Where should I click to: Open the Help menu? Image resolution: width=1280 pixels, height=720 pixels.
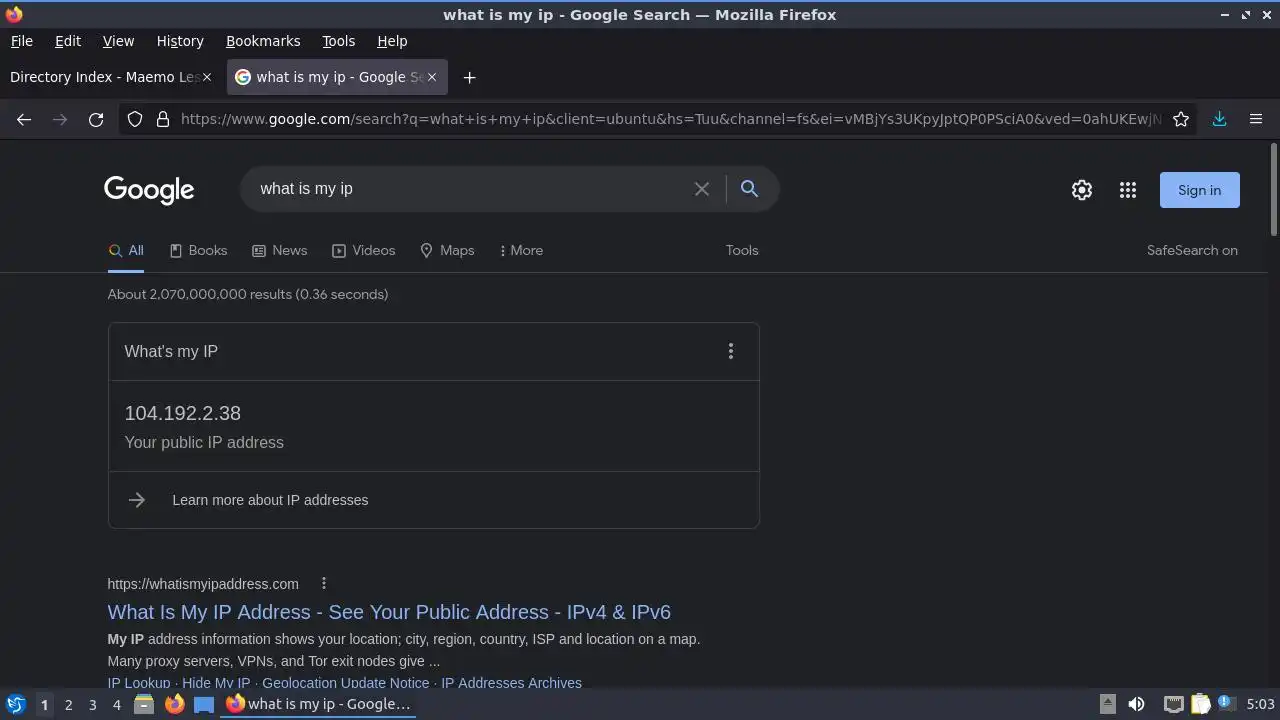[x=392, y=41]
